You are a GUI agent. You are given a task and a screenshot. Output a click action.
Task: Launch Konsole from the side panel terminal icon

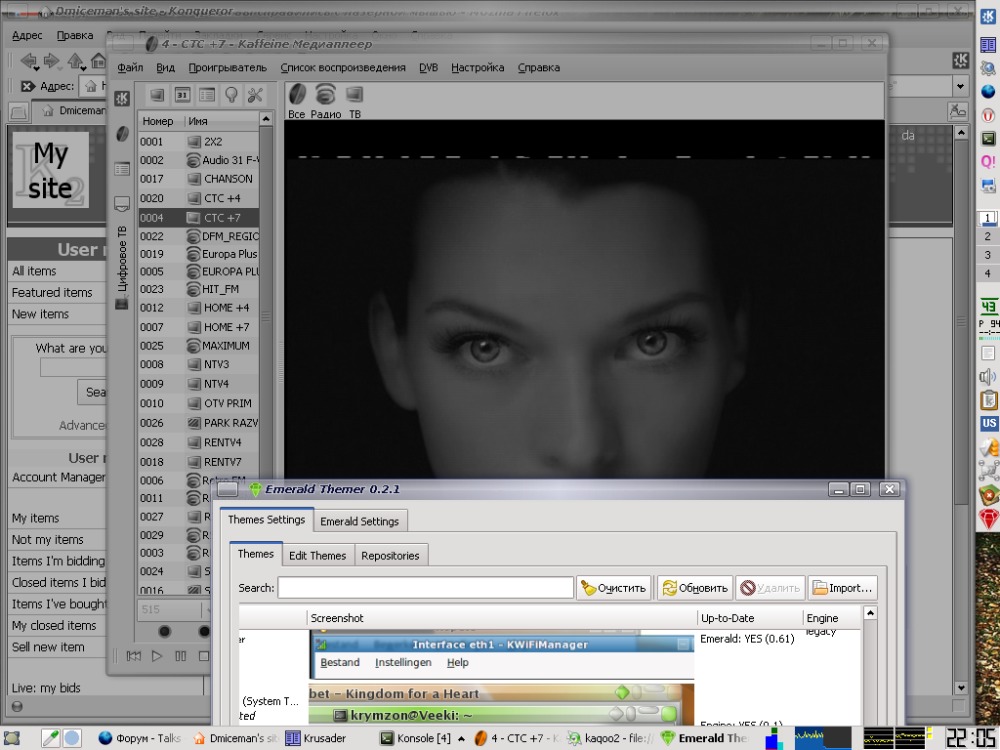(x=988, y=138)
